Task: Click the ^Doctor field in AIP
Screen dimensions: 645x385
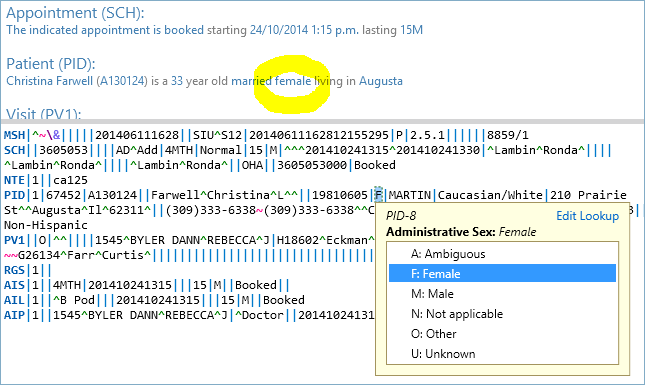Action: coord(259,315)
